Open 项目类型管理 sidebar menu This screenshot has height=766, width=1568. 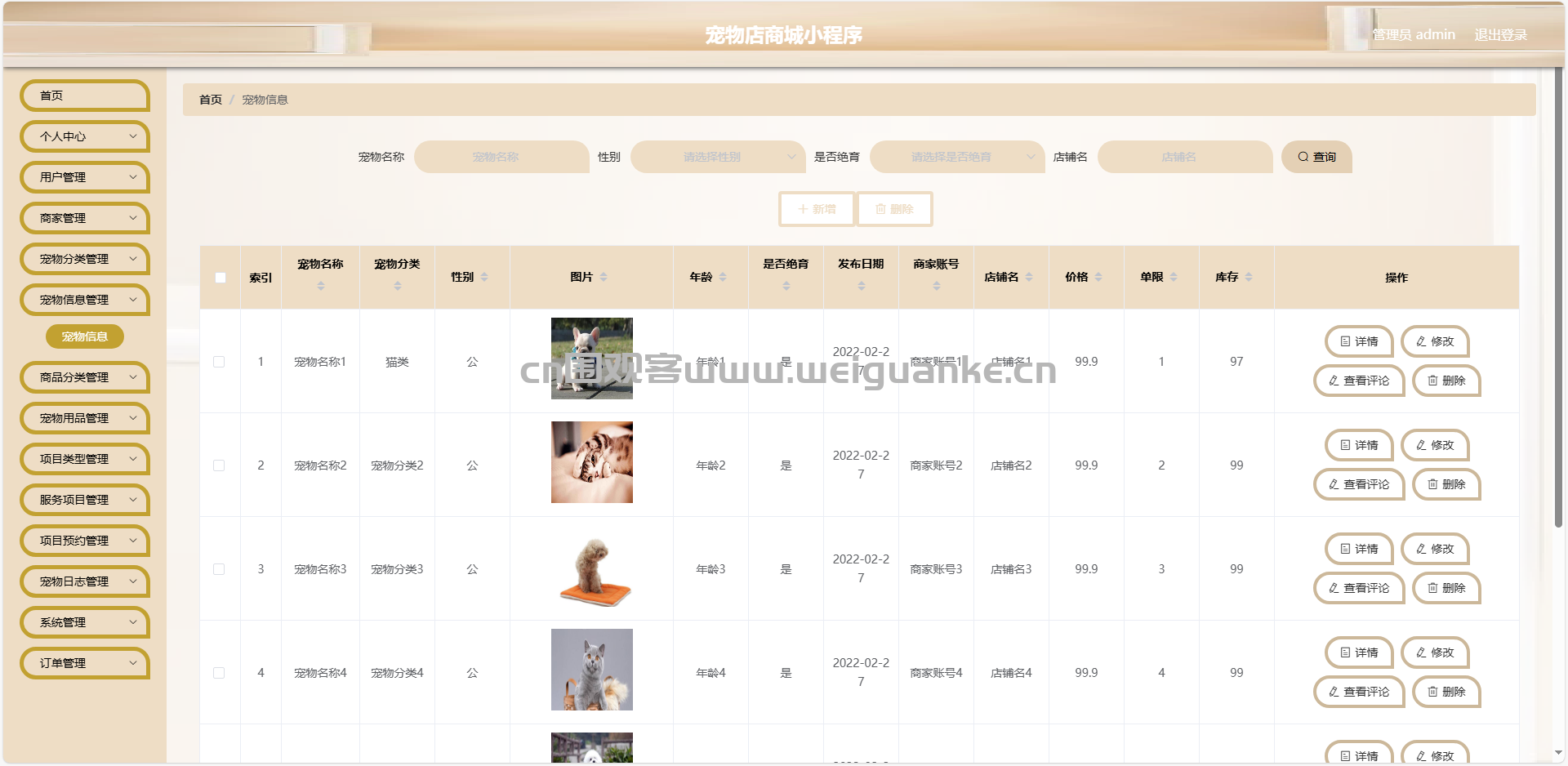point(85,459)
